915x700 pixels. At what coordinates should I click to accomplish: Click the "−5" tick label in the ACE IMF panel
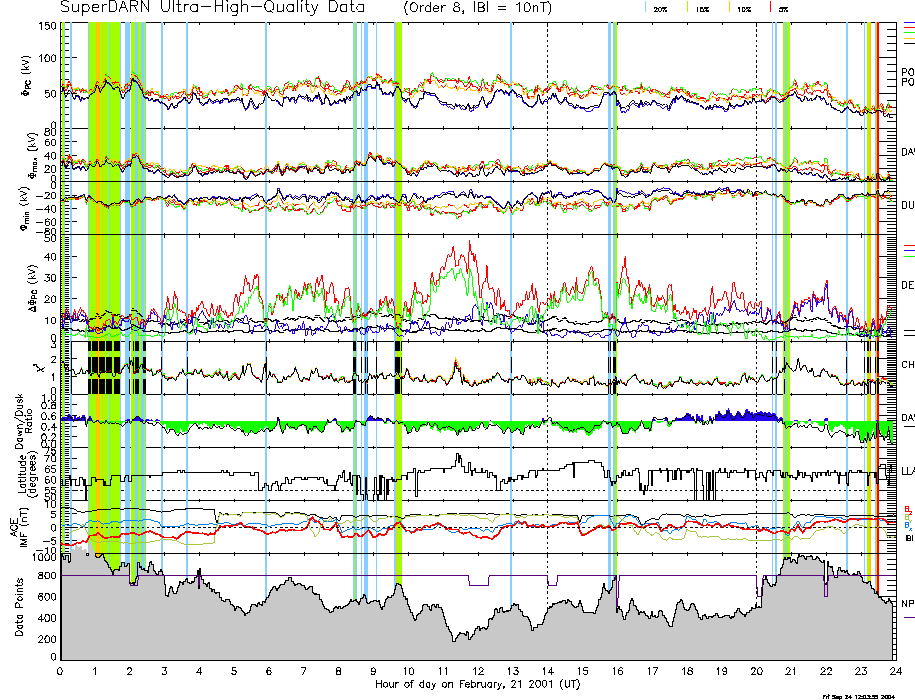click(x=49, y=541)
